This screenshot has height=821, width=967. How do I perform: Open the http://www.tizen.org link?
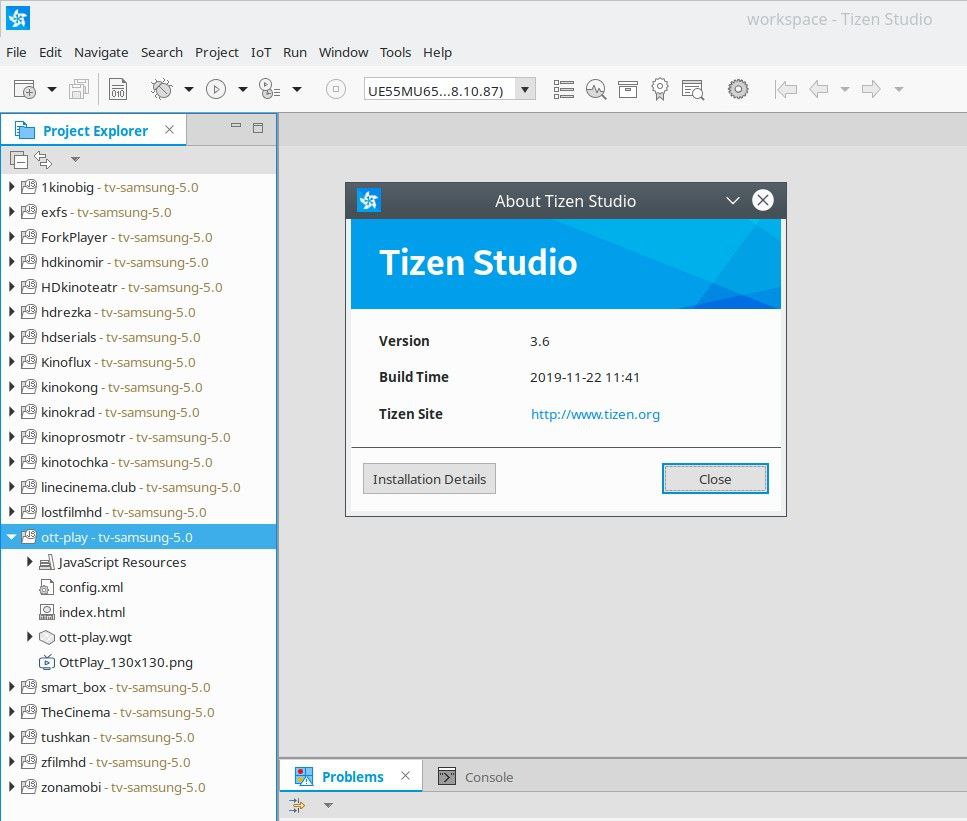[595, 414]
